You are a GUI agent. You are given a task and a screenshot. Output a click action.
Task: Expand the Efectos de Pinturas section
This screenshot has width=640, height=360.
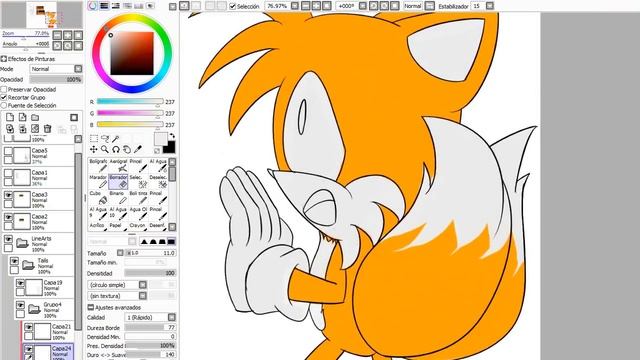(x=4, y=59)
